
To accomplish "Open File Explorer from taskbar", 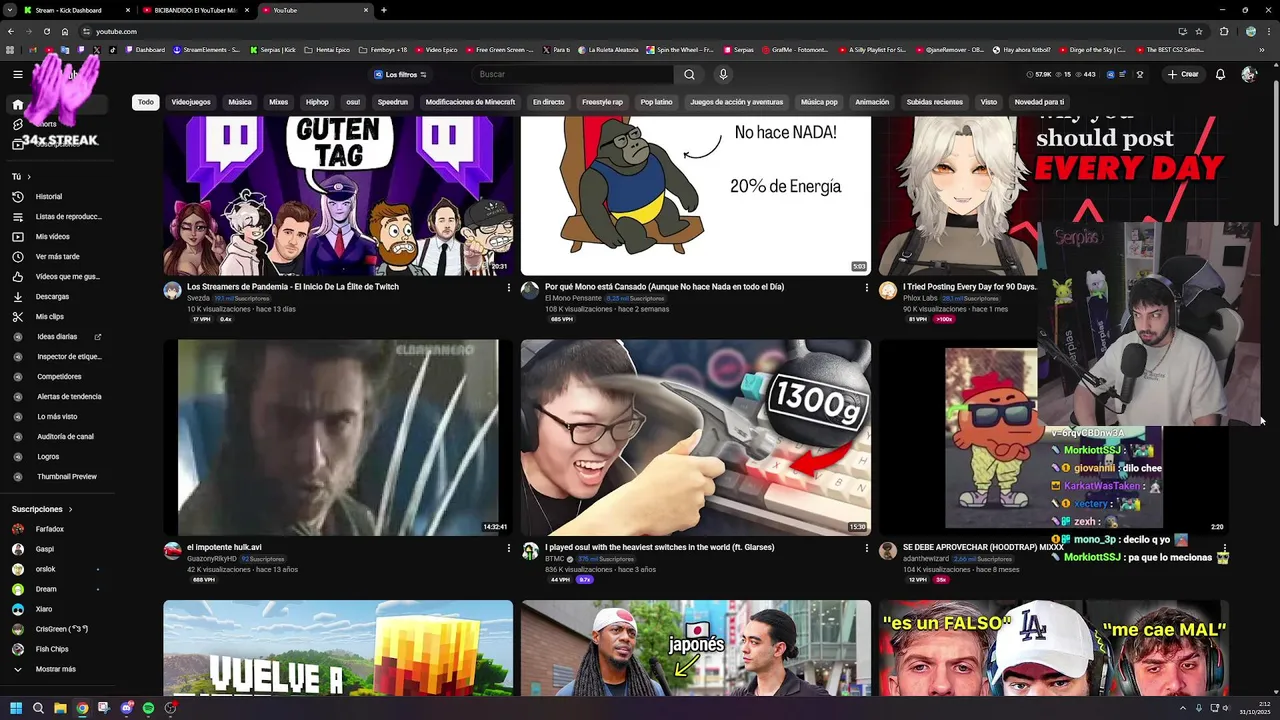I will pyautogui.click(x=60, y=708).
